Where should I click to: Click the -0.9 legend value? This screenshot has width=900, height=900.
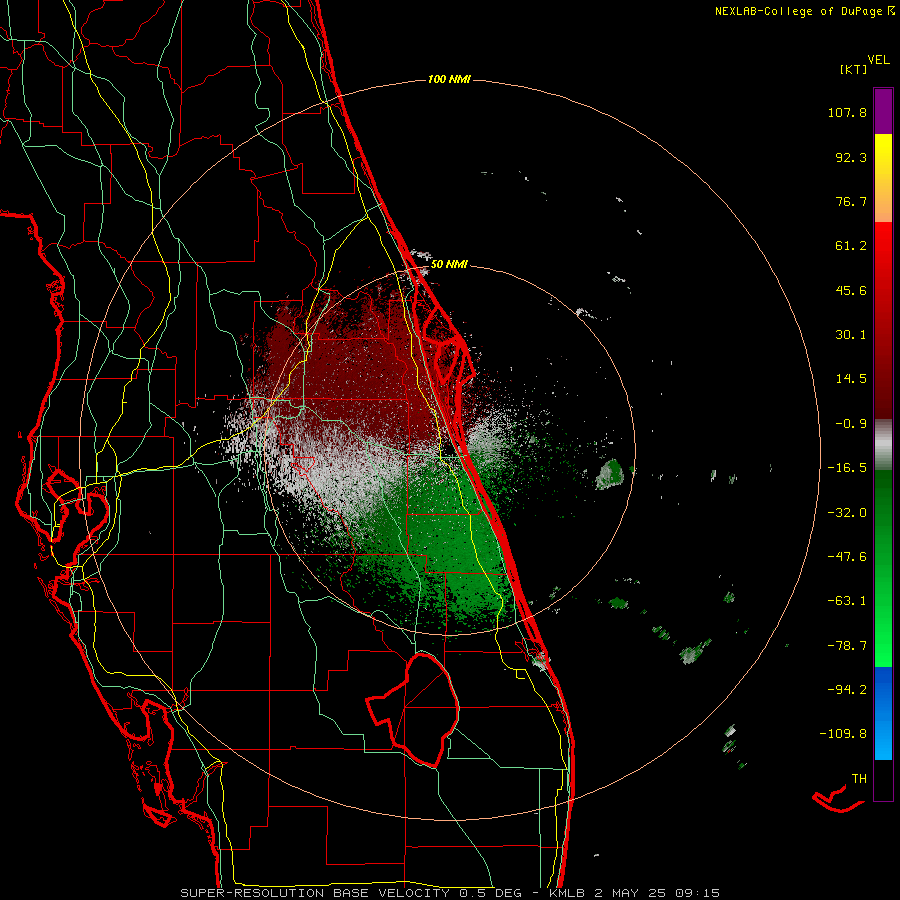(851, 424)
